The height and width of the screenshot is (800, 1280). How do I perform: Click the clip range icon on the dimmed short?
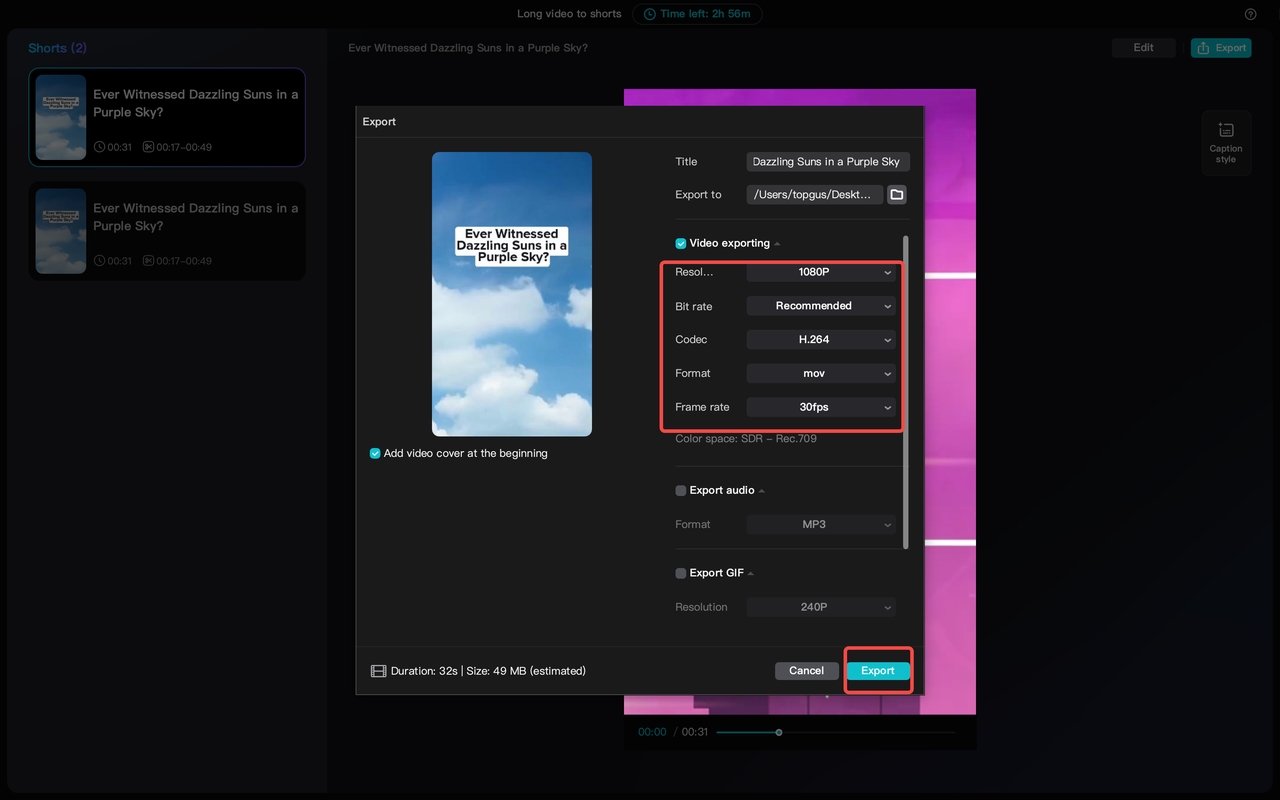(x=148, y=261)
